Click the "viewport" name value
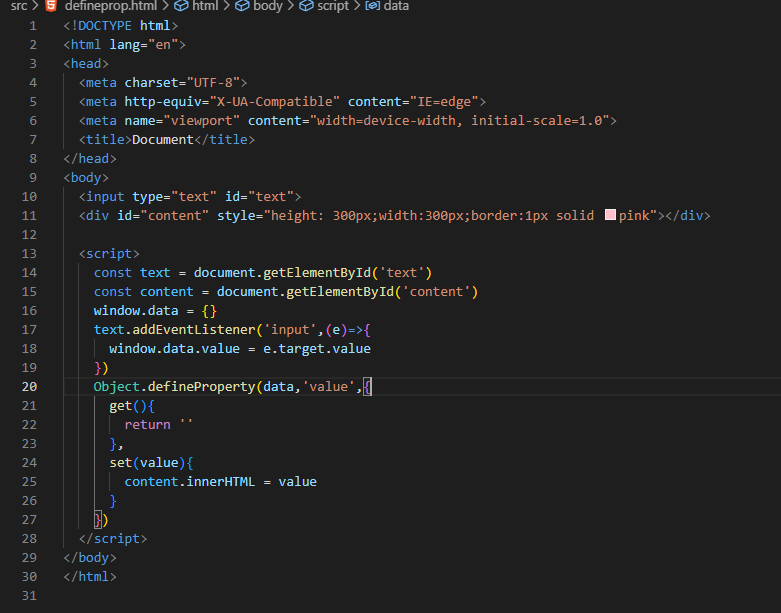The width and height of the screenshot is (781, 613). tap(202, 121)
